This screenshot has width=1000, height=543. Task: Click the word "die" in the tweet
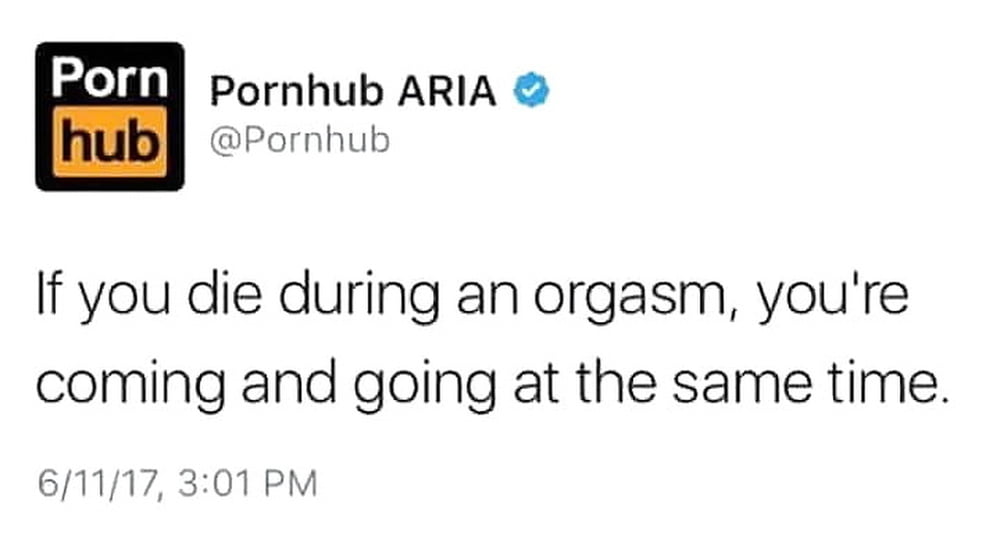pyautogui.click(x=224, y=294)
